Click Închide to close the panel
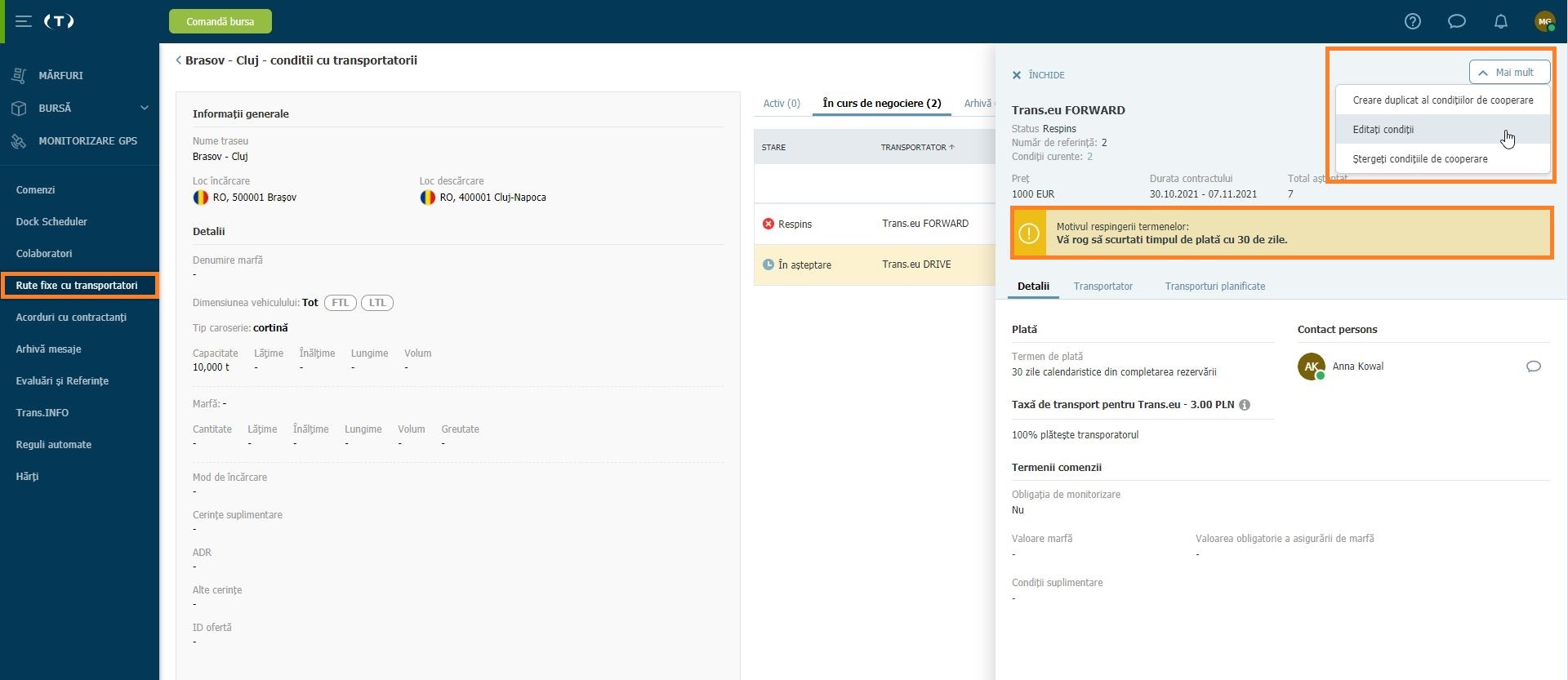Viewport: 1568px width, 680px height. (x=1046, y=75)
